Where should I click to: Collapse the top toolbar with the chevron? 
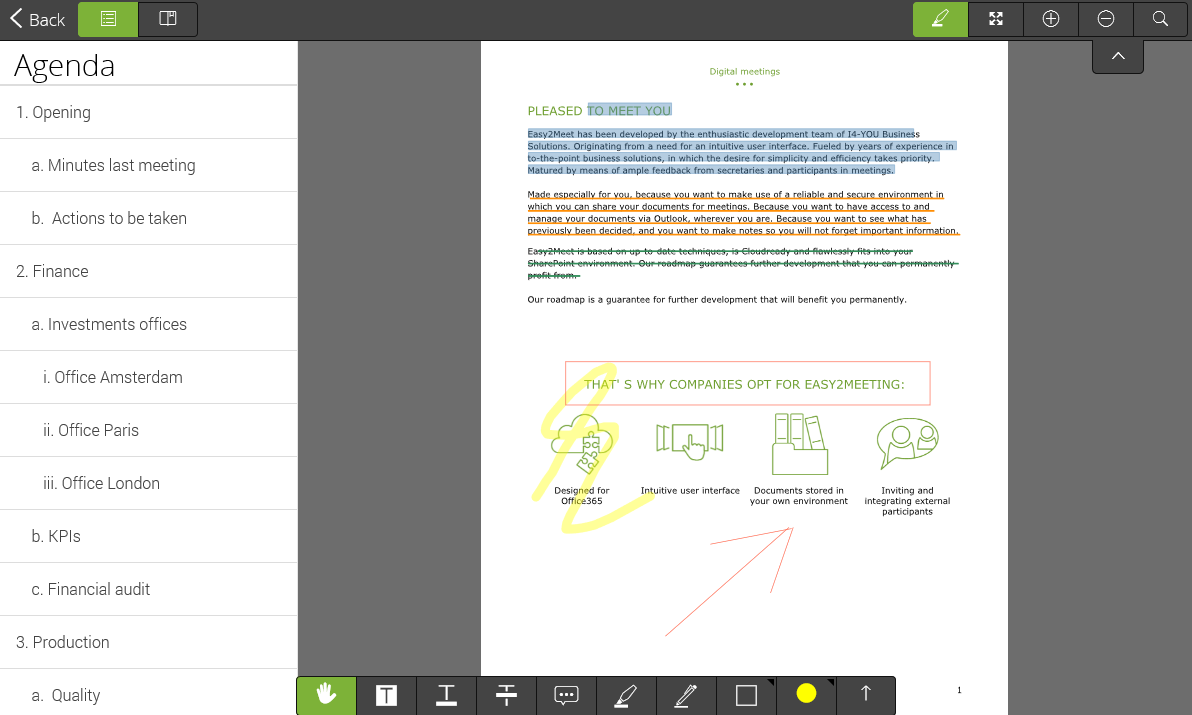[1118, 56]
